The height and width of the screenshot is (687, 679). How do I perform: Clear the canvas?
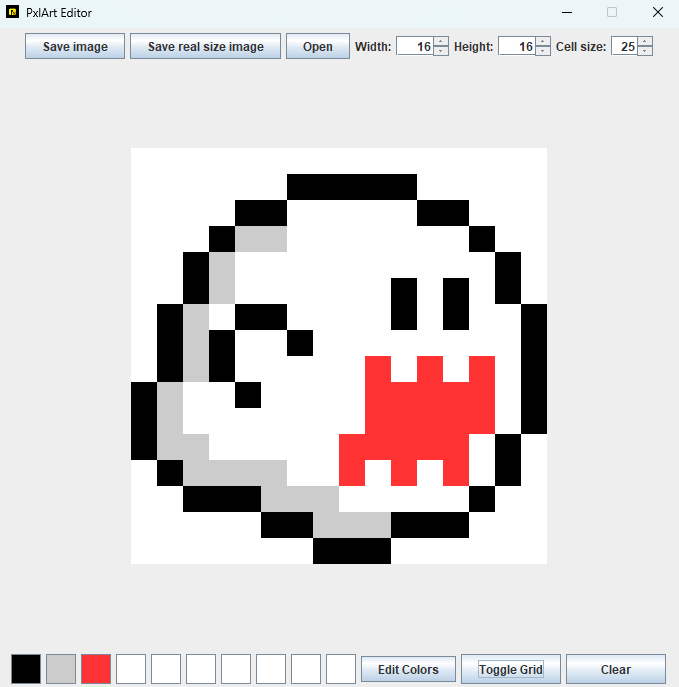(616, 669)
